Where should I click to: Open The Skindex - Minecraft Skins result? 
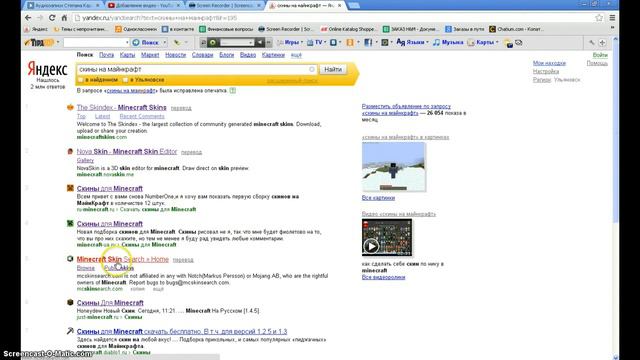coord(122,107)
